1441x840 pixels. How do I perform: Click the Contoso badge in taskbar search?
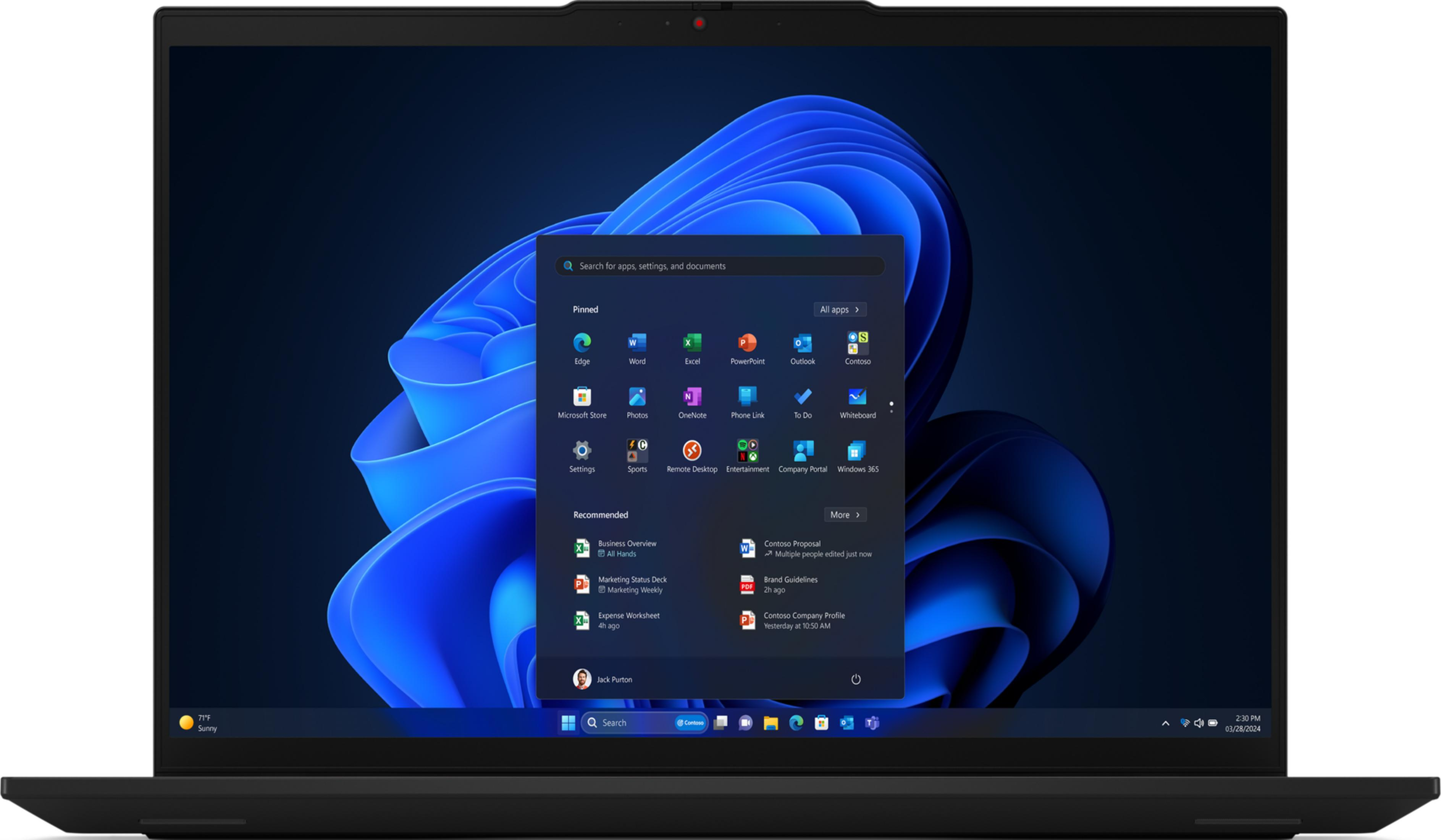point(690,723)
